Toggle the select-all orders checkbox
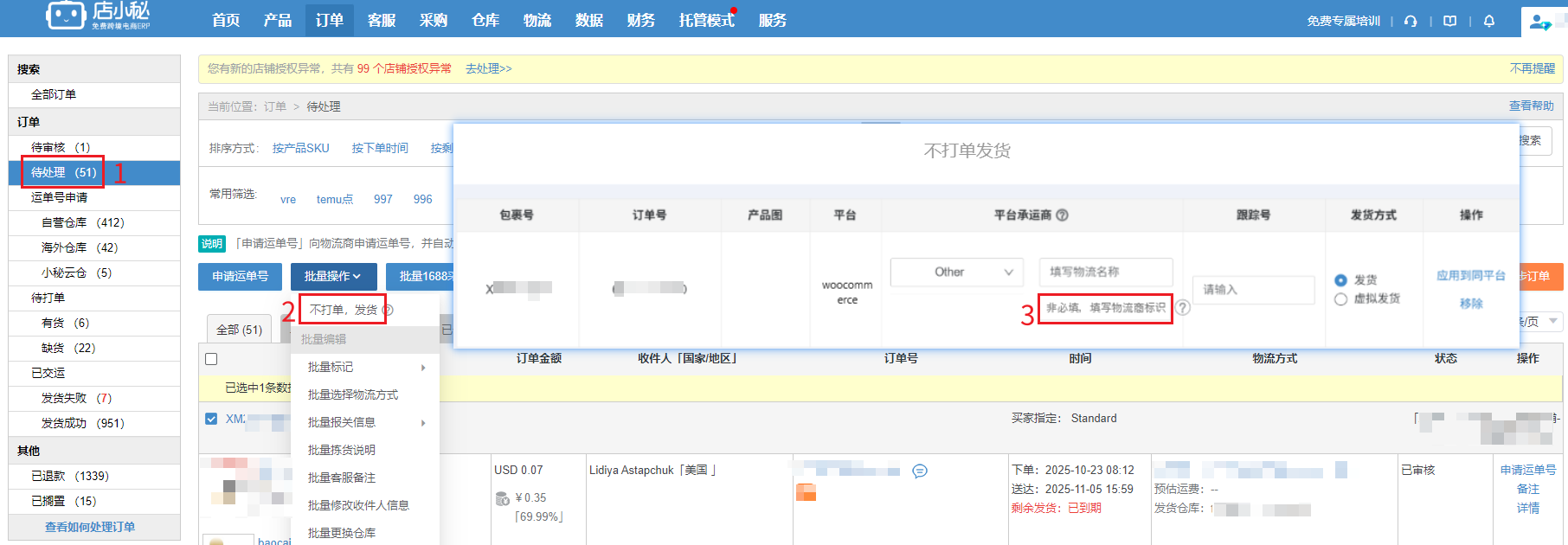 tap(211, 359)
